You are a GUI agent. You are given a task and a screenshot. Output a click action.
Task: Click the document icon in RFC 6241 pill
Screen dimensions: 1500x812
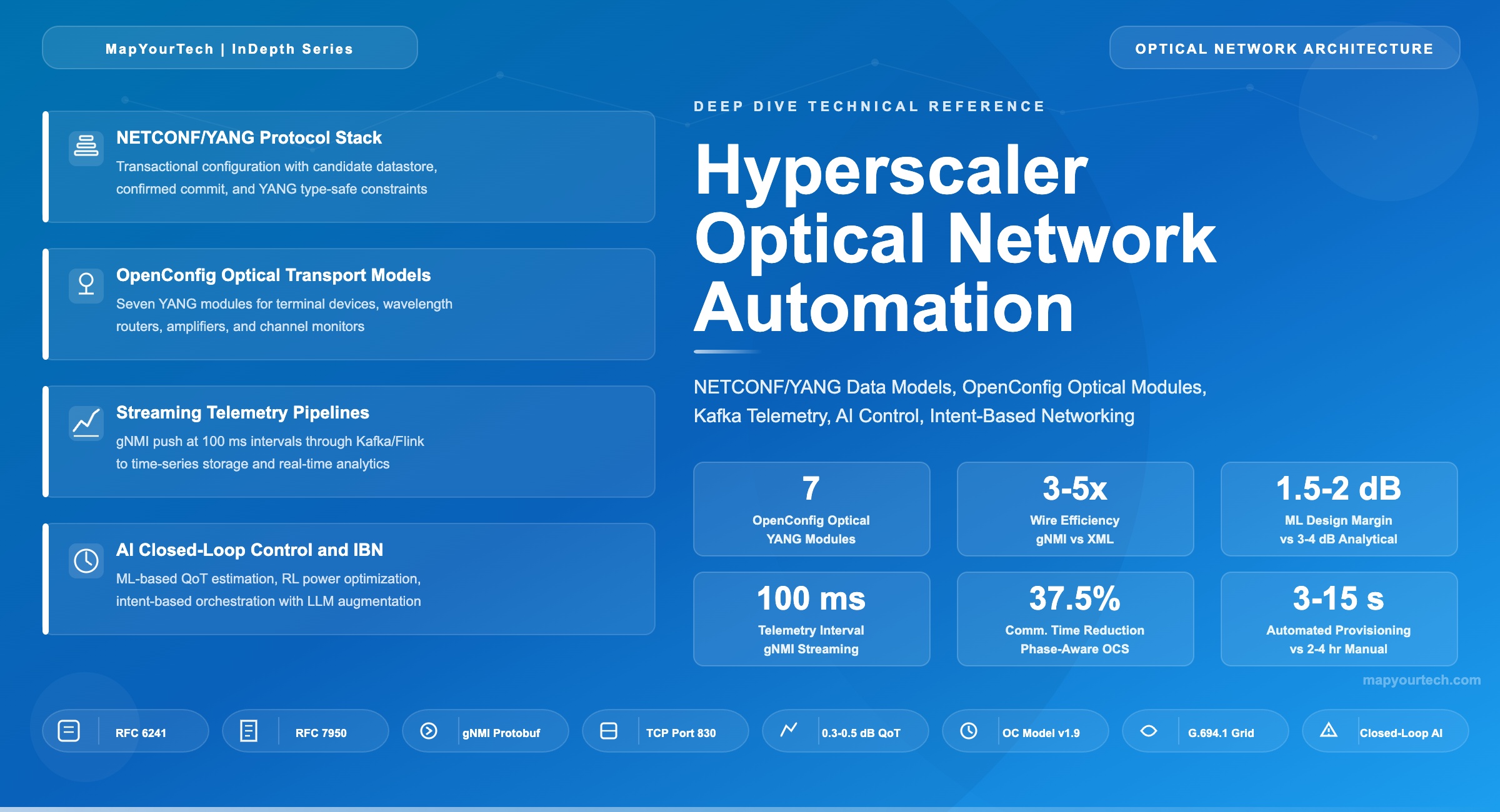tap(69, 731)
